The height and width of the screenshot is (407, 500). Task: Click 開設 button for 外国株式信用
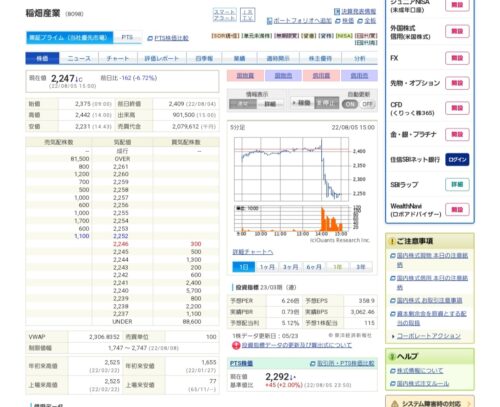click(x=457, y=31)
